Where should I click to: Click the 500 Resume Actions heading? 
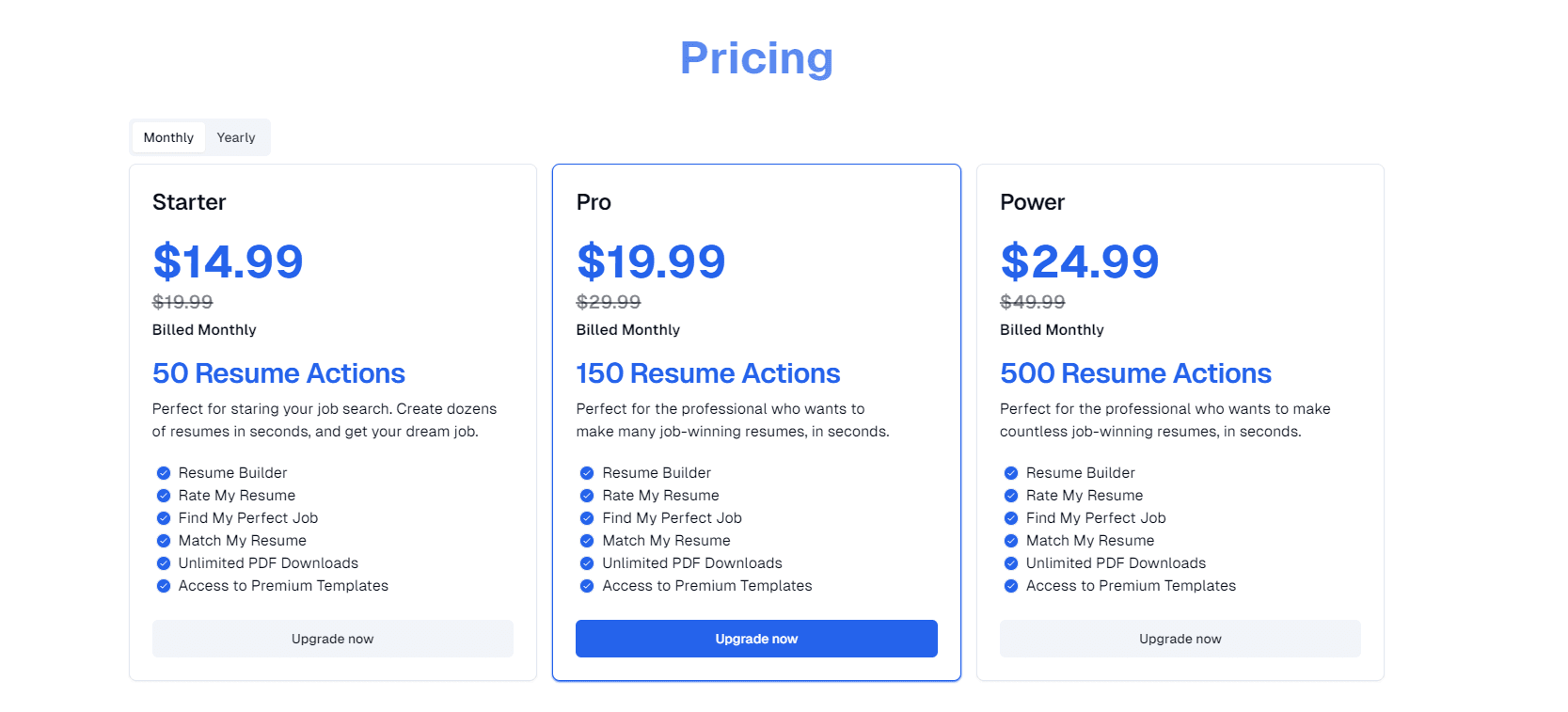1135,373
